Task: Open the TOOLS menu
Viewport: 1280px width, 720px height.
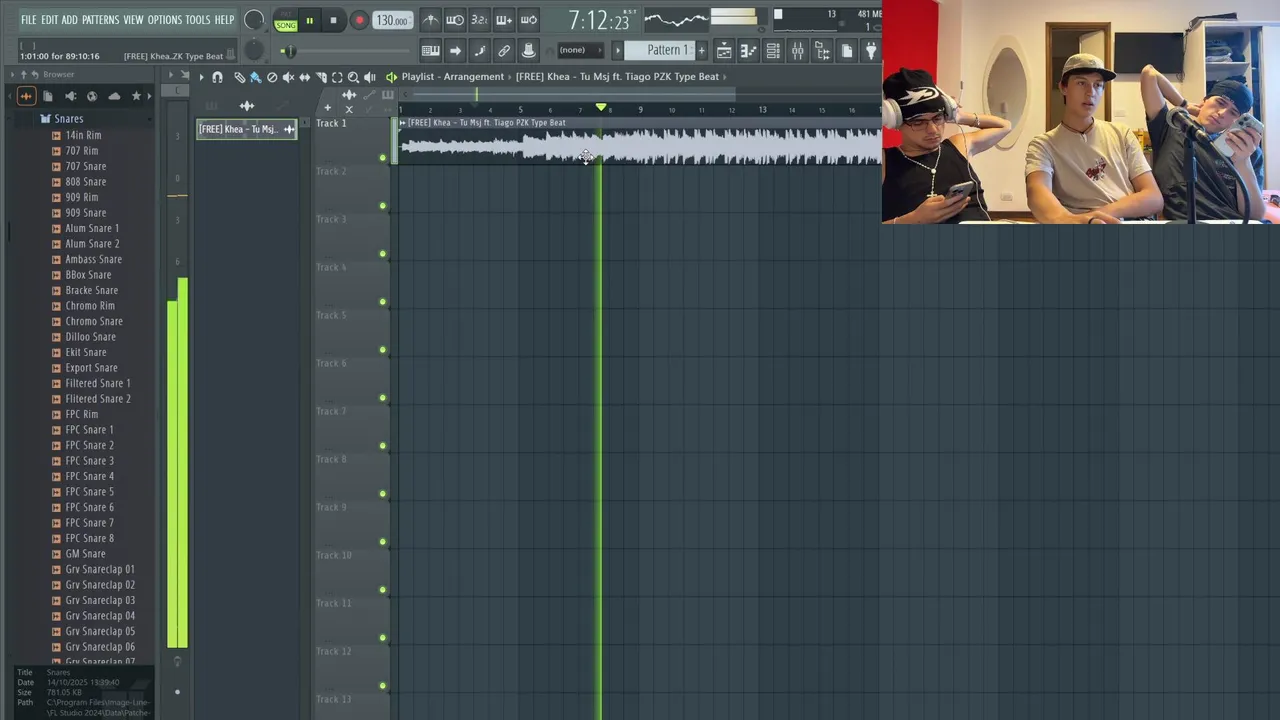Action: coord(198,20)
